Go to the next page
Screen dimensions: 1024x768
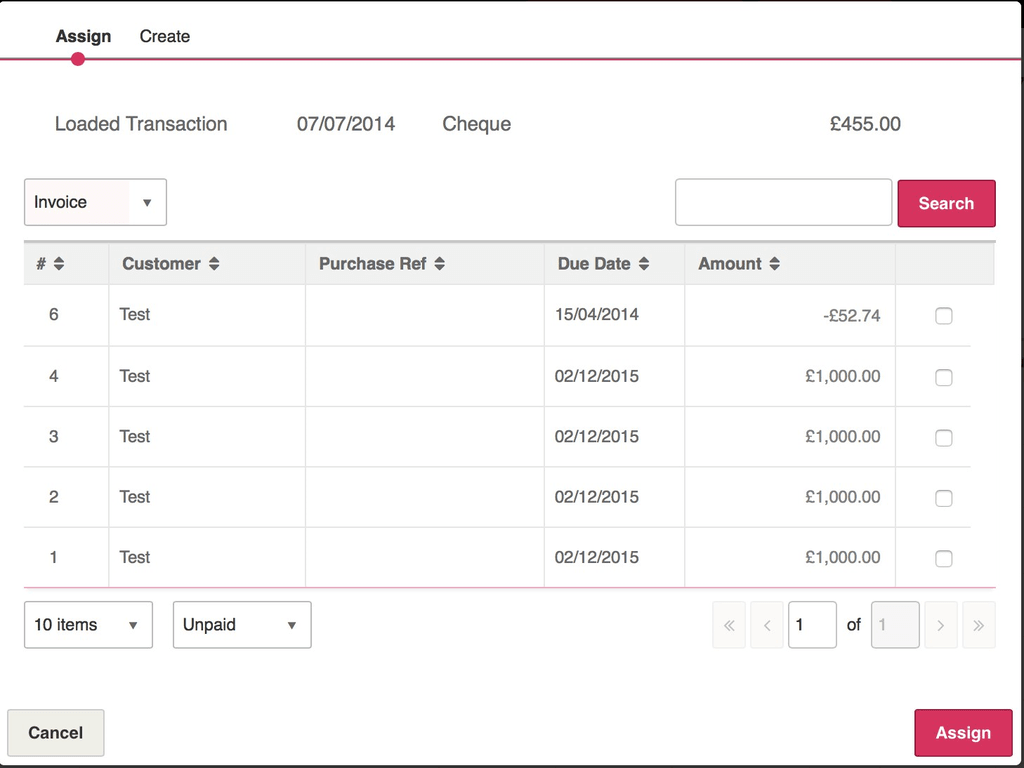pos(940,624)
